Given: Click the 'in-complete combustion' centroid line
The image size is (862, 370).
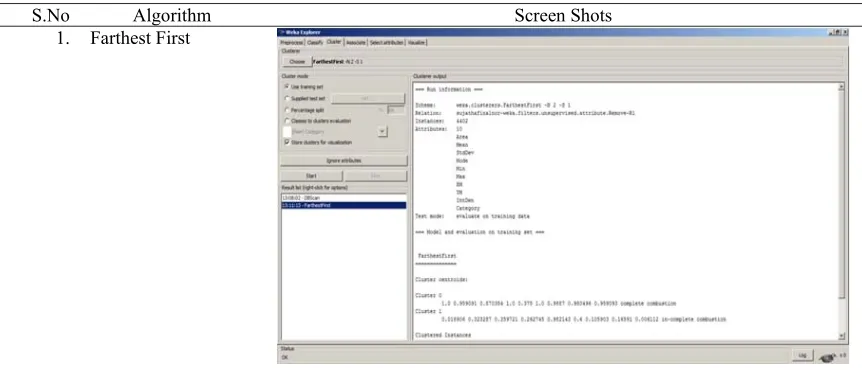Looking at the screenshot, I should 583,319.
